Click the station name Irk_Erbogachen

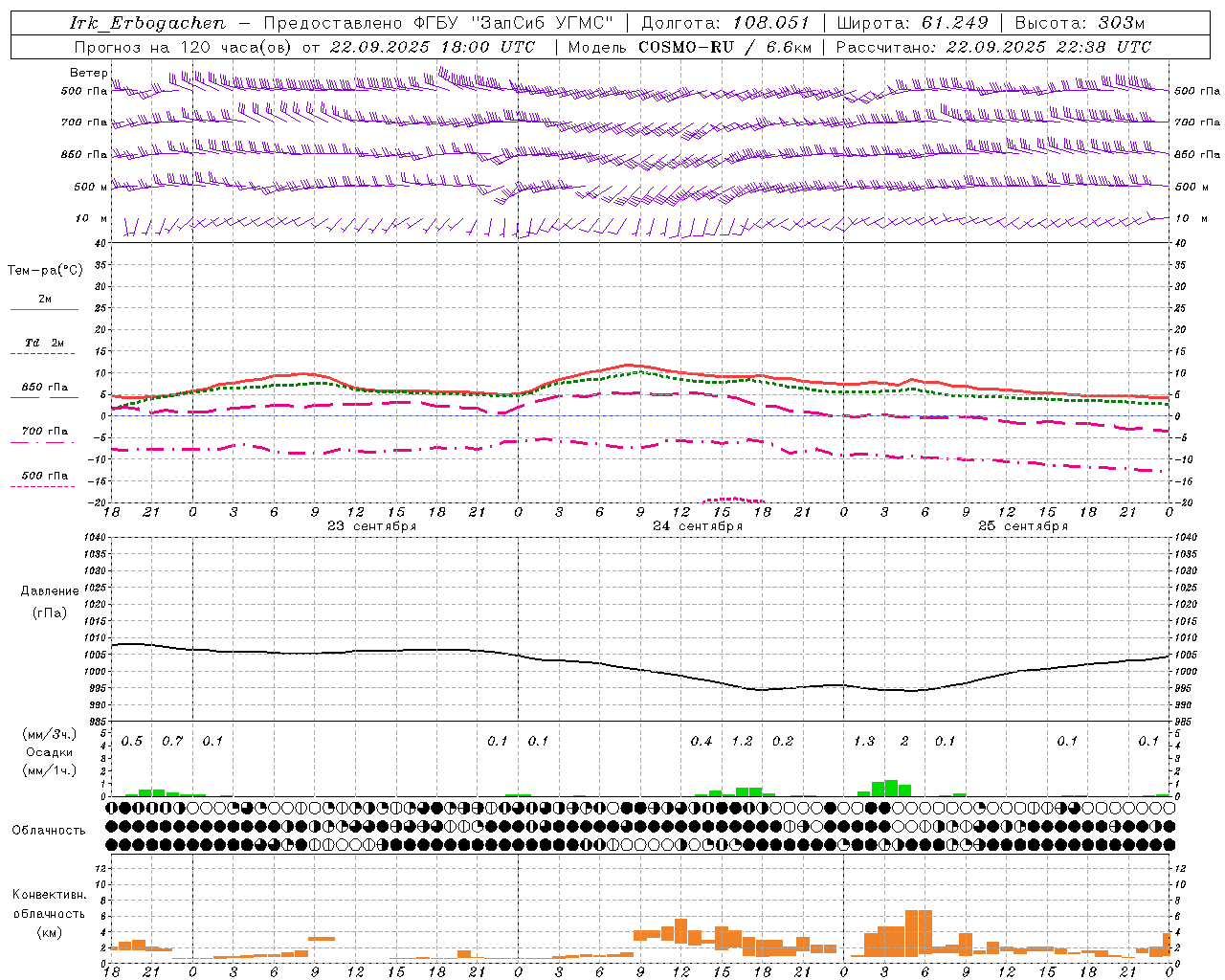148,23
